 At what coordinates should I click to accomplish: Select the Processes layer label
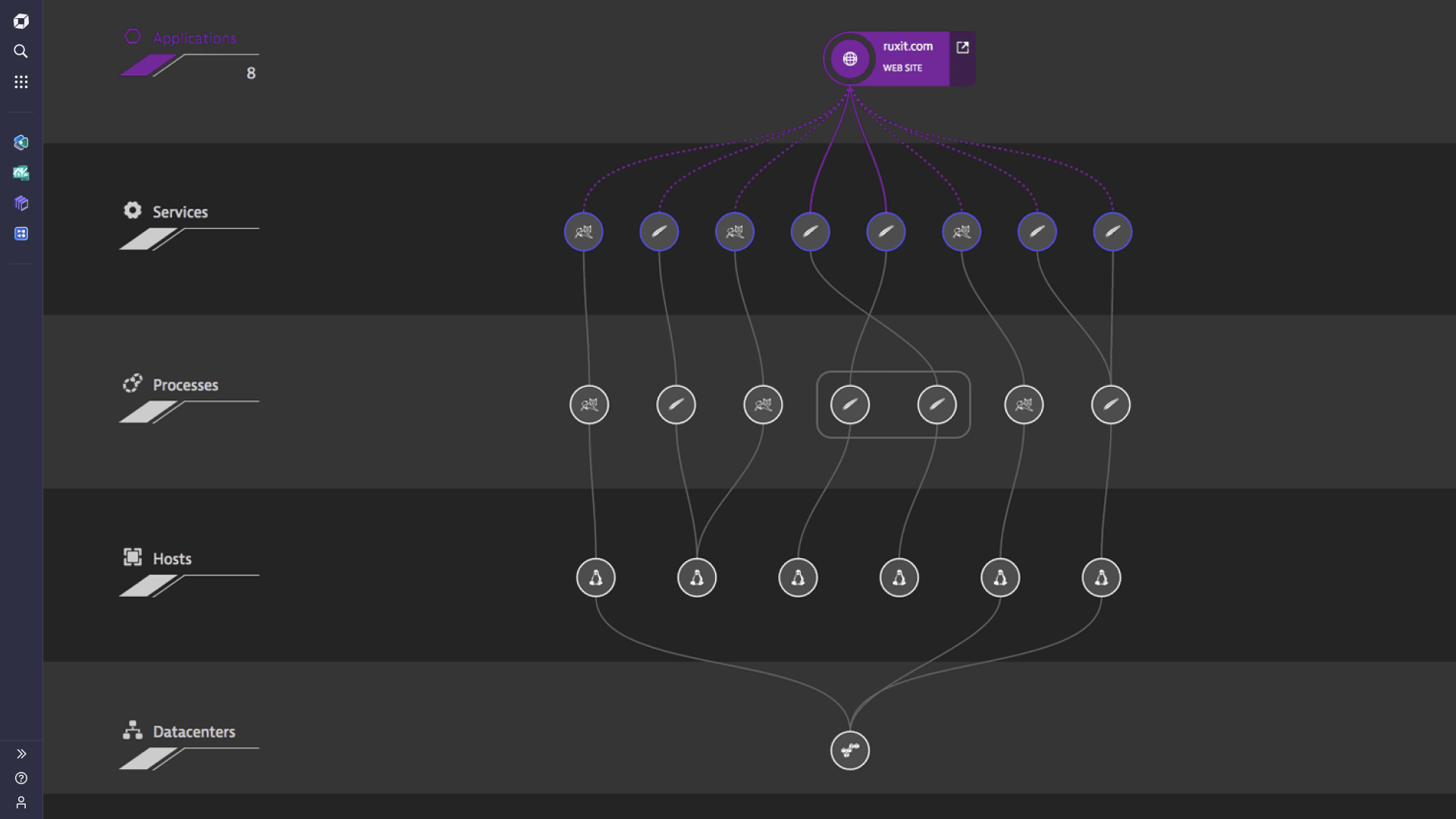(x=185, y=385)
